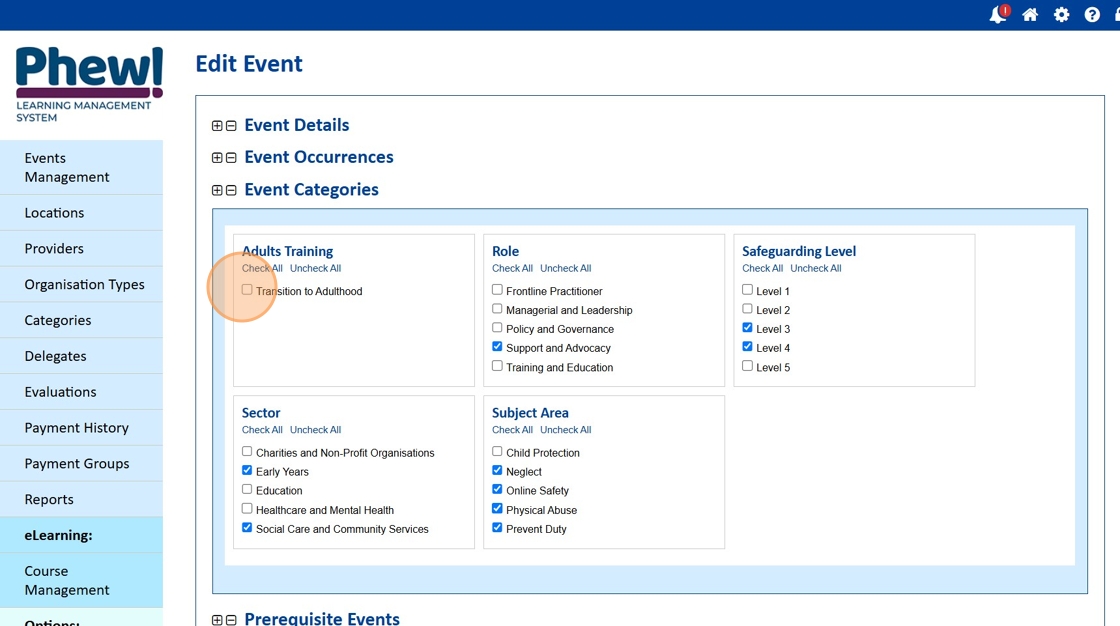
Task: Collapse Event Details with minus icon
Action: point(231,126)
